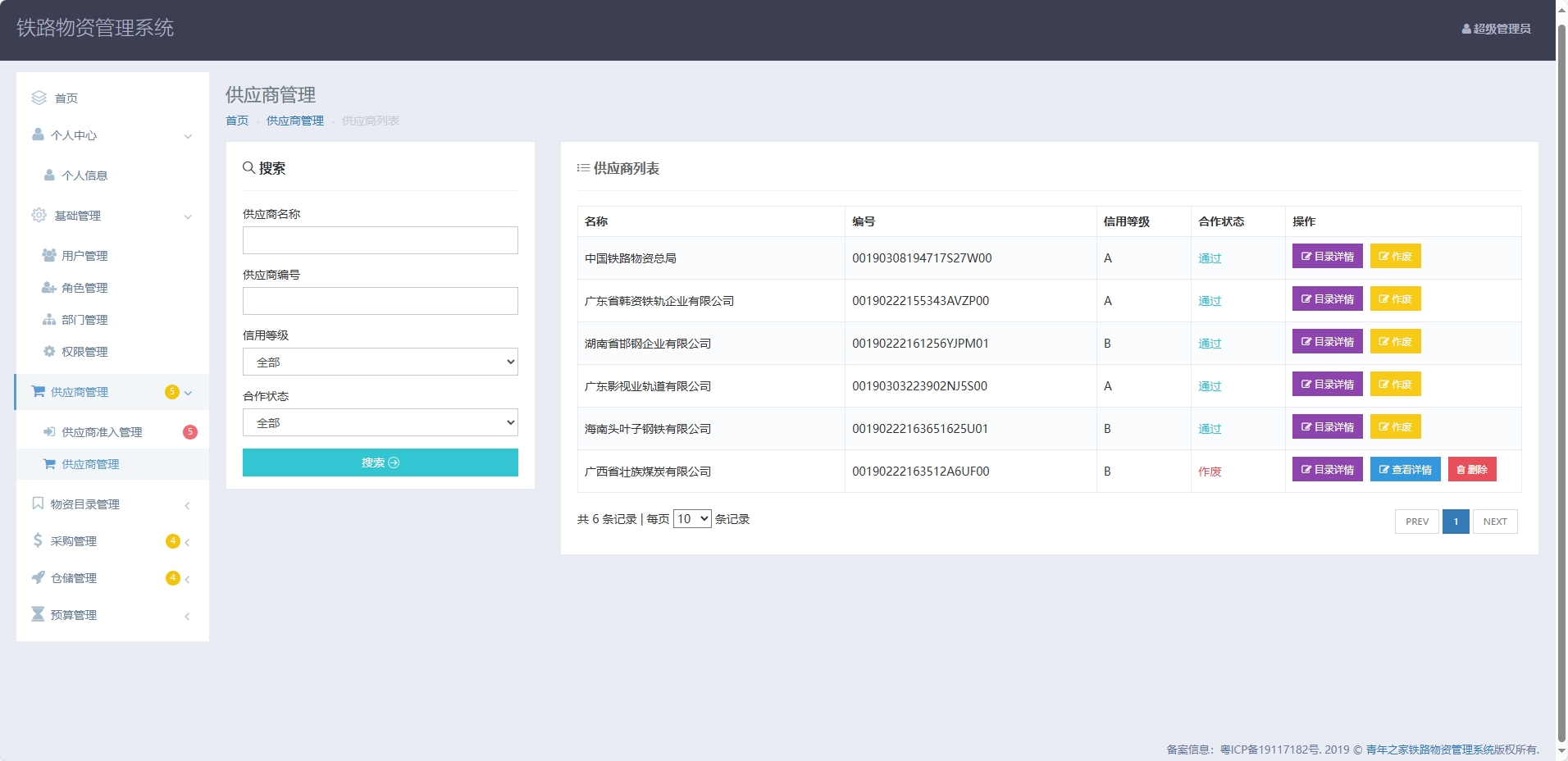
Task: Select the 采购管理 dollar icon
Action: (x=37, y=540)
